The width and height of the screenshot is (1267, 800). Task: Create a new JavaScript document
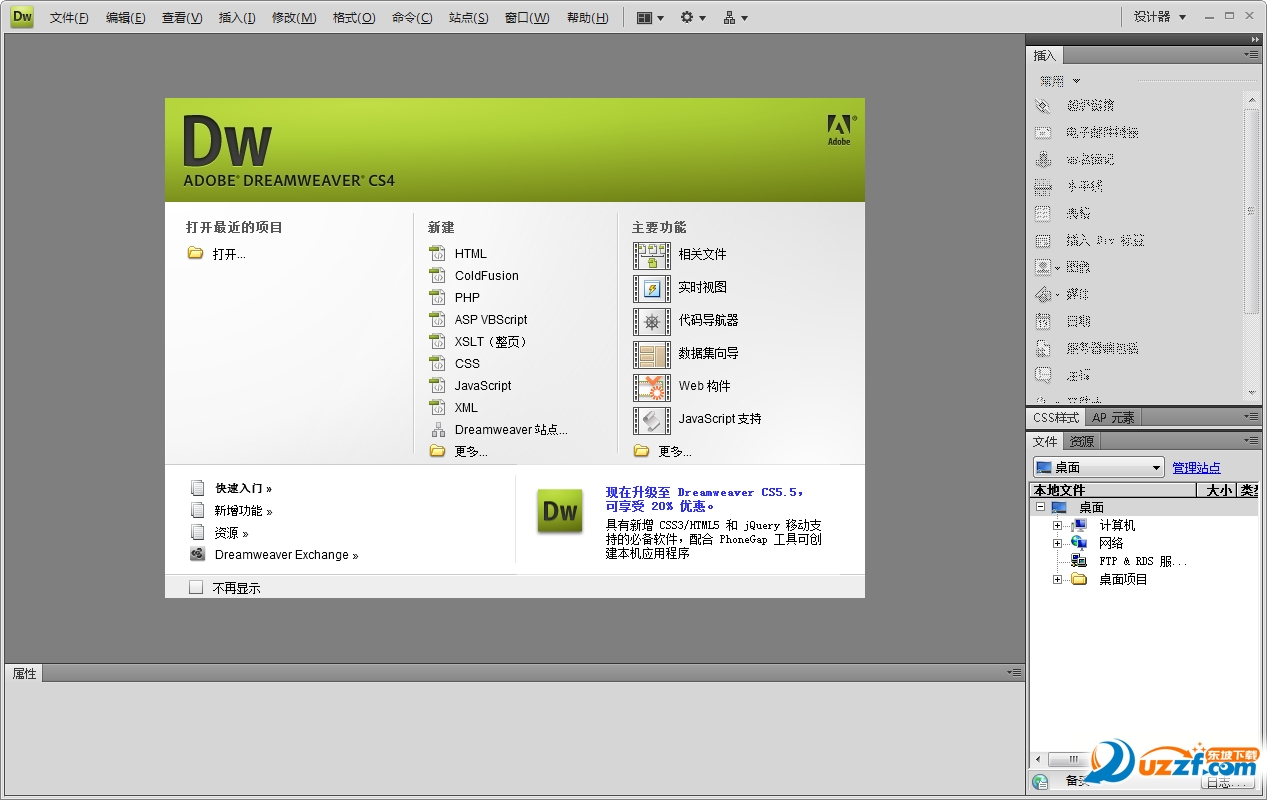coord(483,386)
